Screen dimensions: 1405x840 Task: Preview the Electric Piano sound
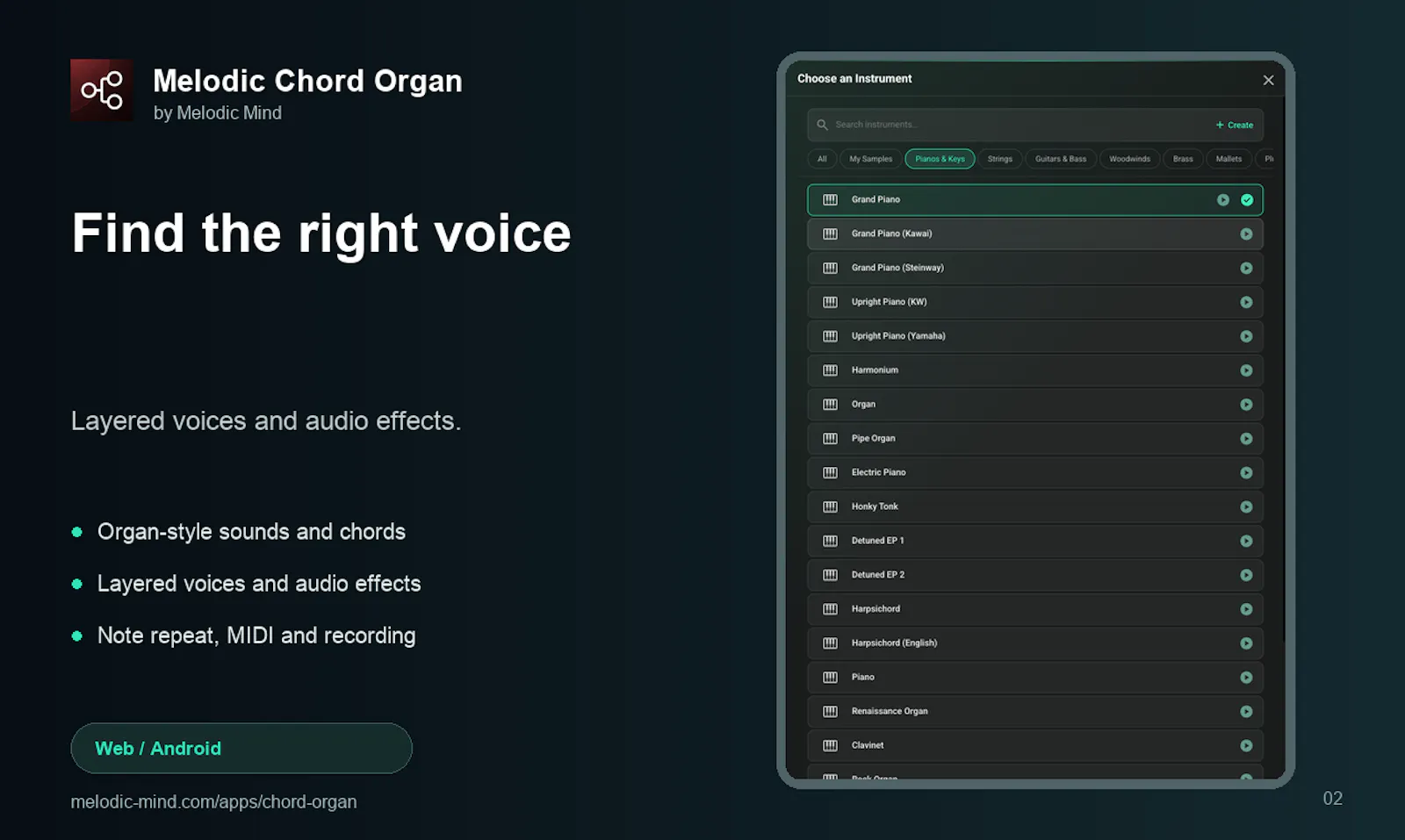click(1246, 473)
